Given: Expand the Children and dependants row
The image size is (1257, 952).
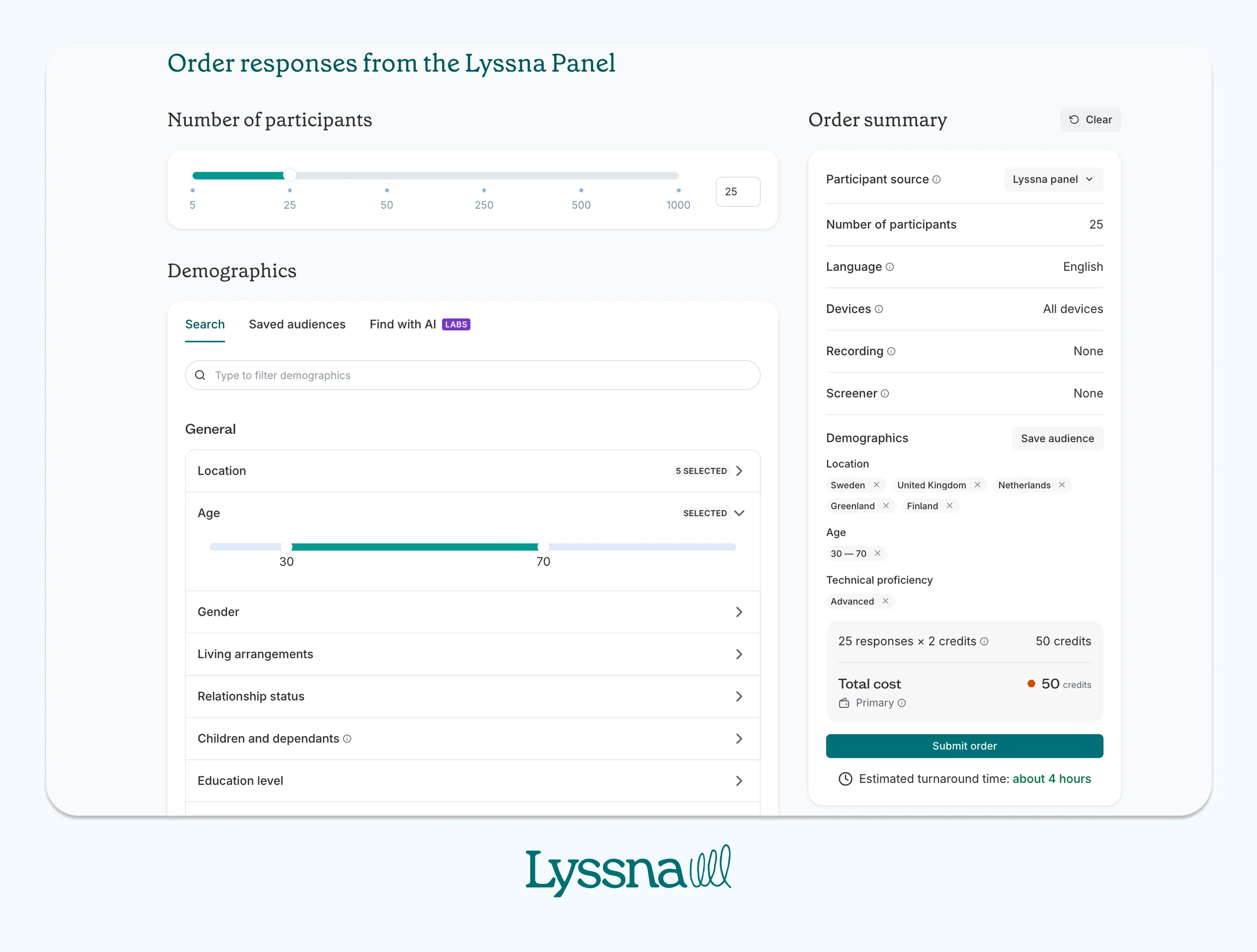Looking at the screenshot, I should (x=473, y=738).
